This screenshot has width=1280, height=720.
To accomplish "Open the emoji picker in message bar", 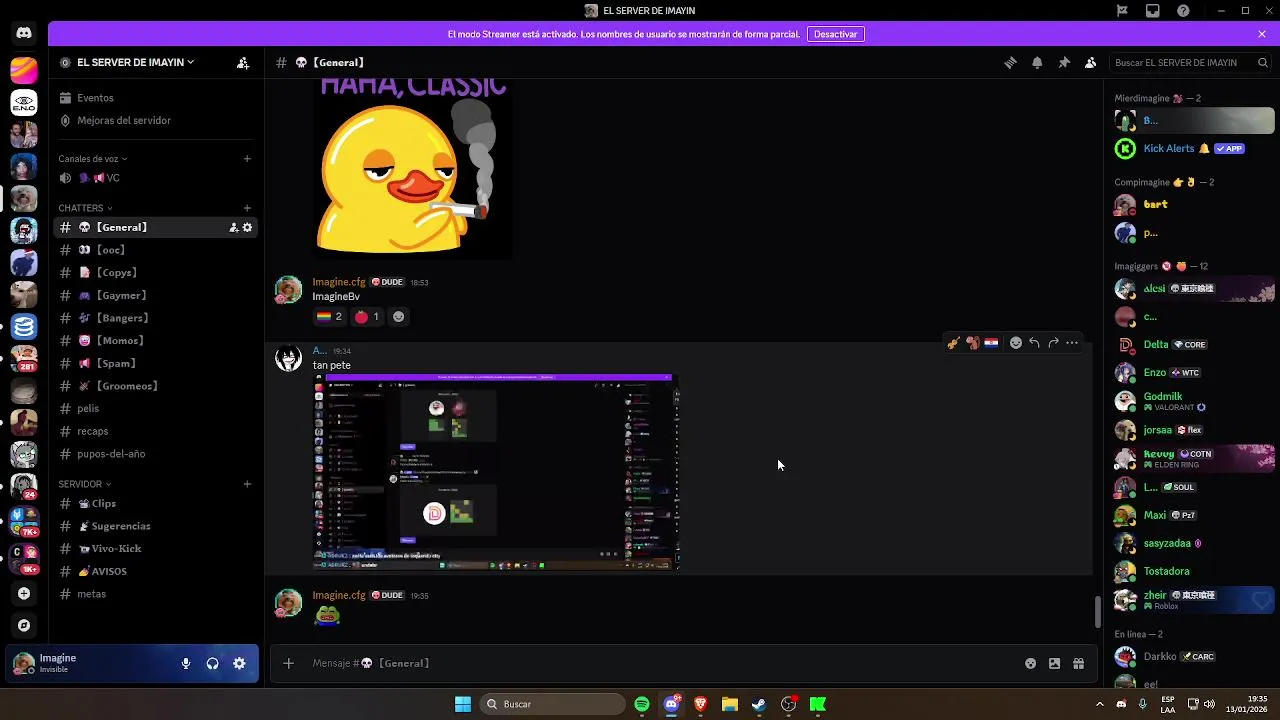I will [1030, 663].
